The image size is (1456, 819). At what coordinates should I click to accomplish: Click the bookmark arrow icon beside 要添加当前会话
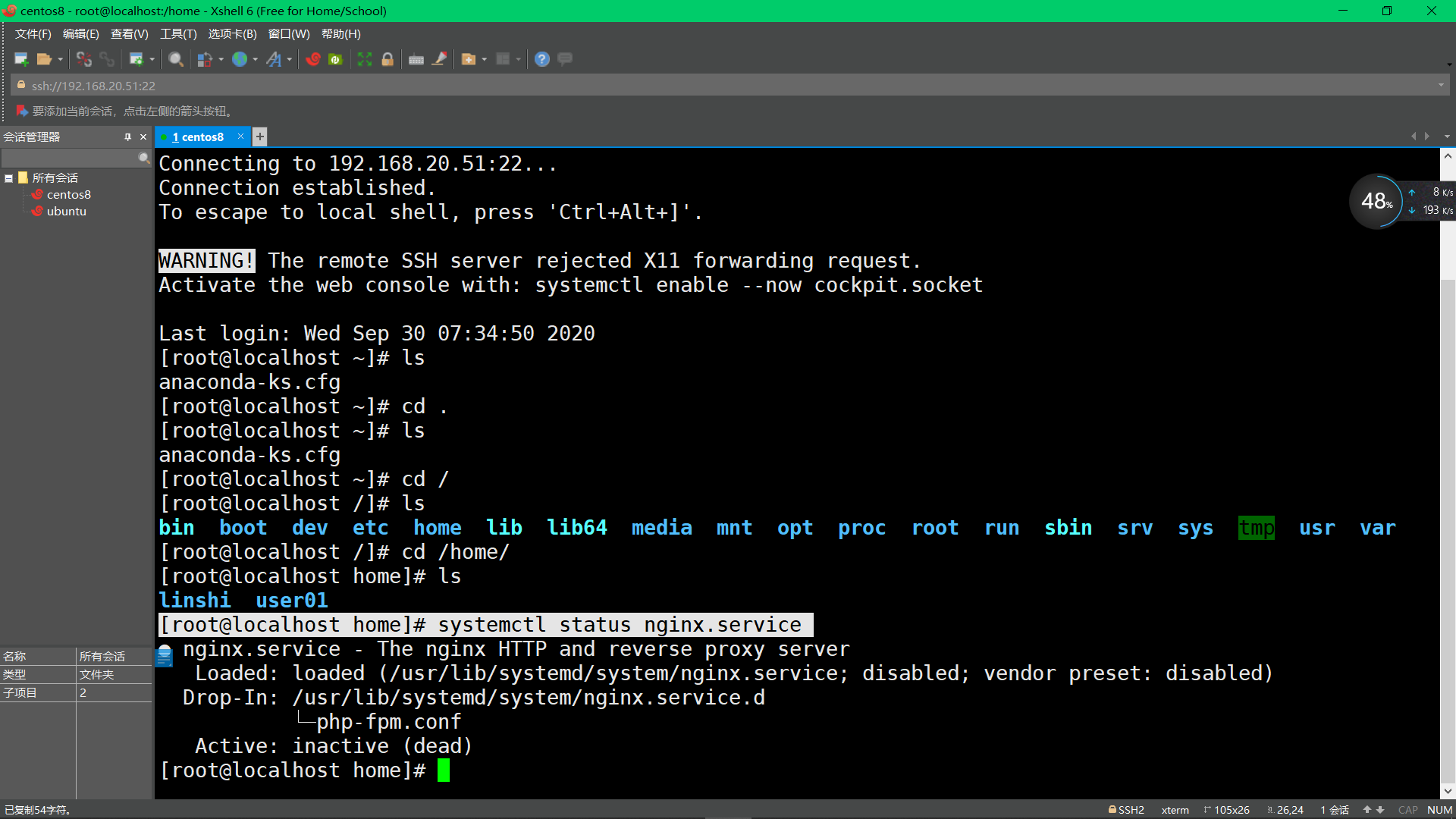22,111
